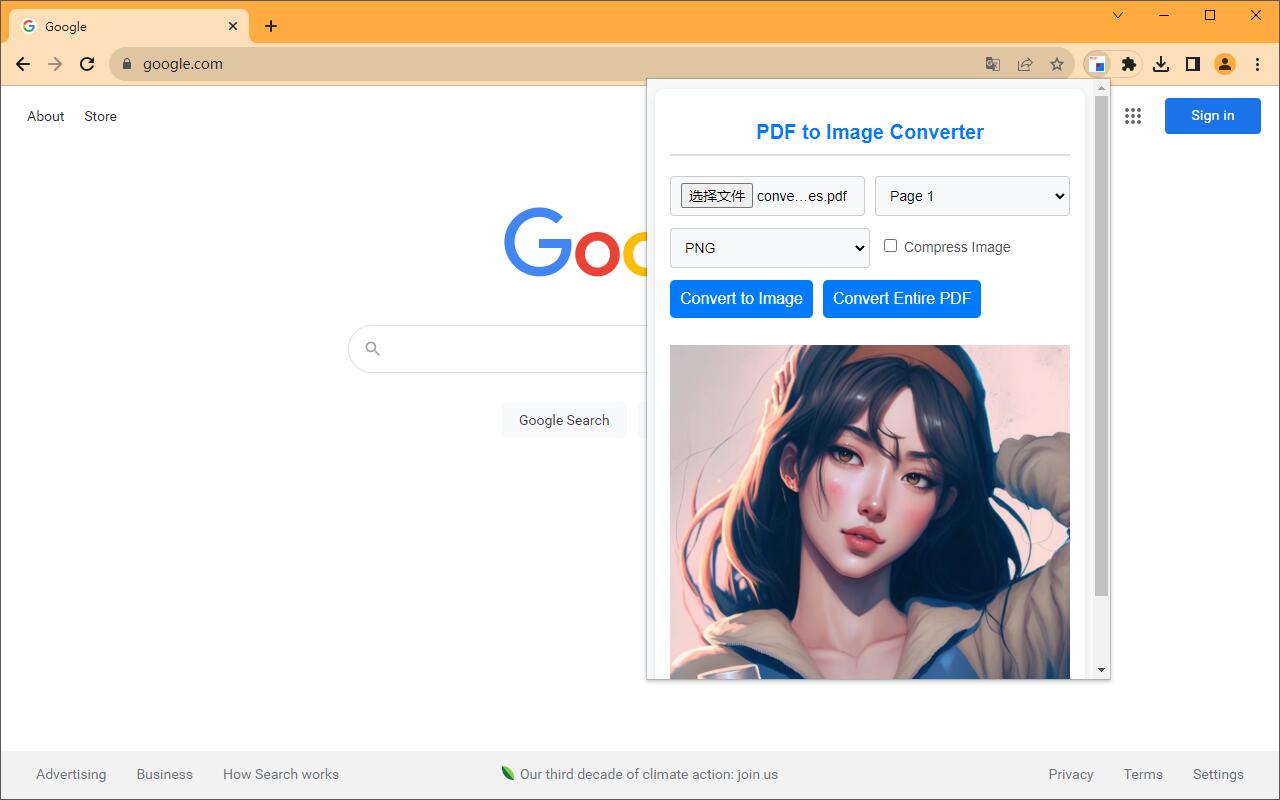Click the Convert Entire PDF button
This screenshot has width=1280, height=800.
coord(901,298)
